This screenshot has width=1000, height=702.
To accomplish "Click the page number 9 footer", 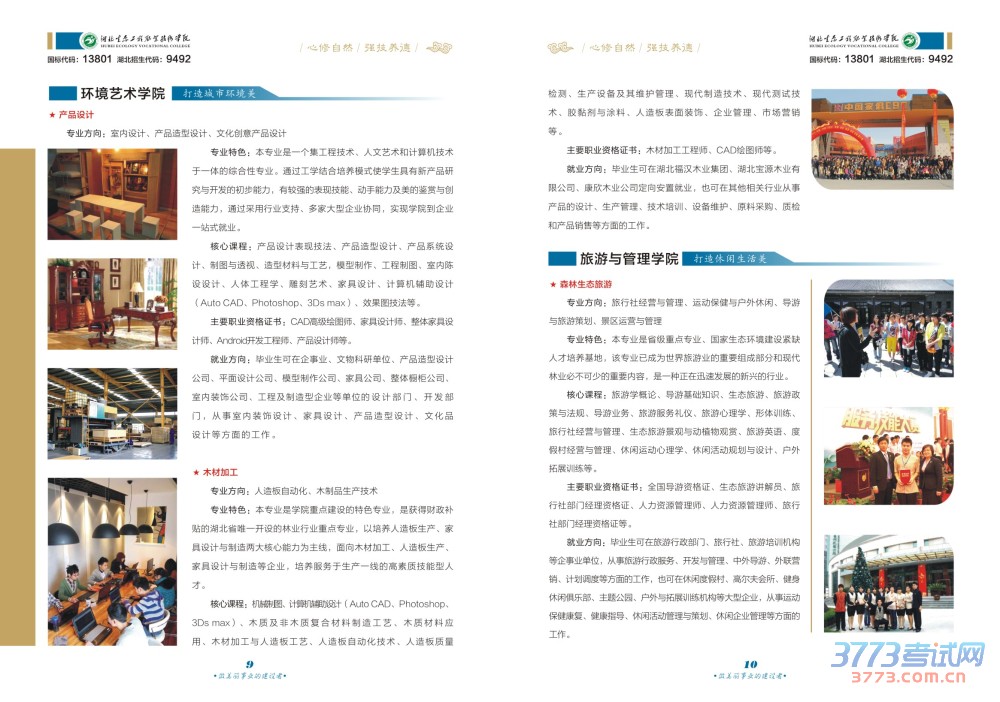I will point(250,664).
